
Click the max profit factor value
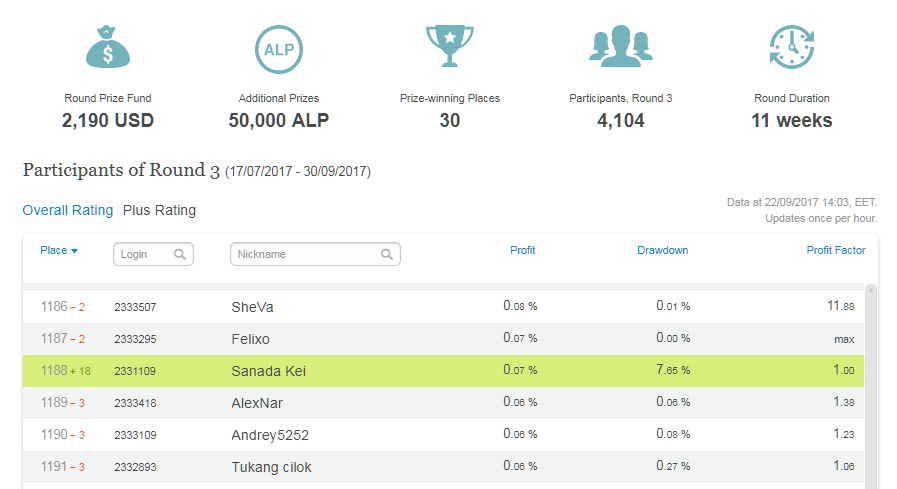(x=844, y=340)
